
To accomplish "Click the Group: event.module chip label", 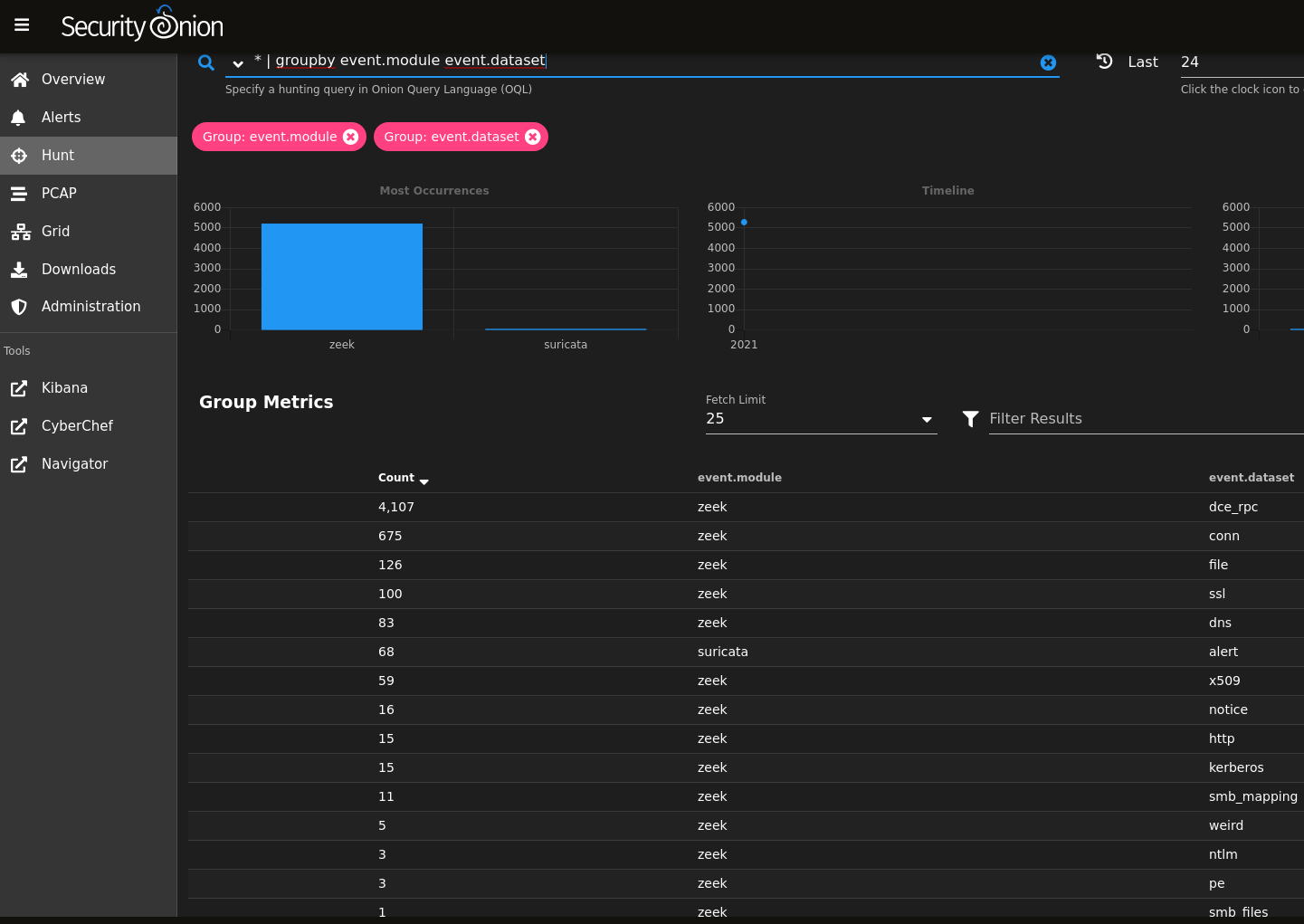I will [x=270, y=137].
